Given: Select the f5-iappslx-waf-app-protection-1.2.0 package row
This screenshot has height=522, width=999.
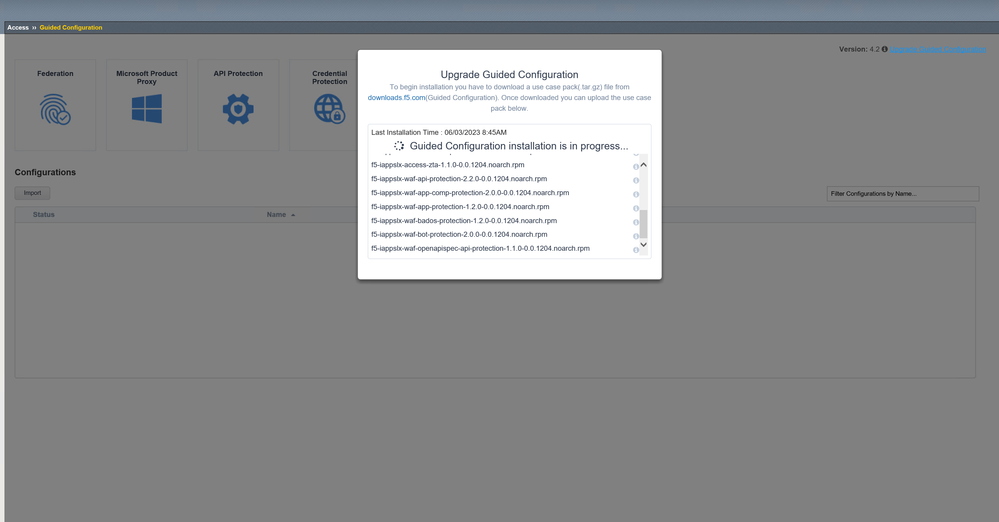Looking at the screenshot, I should click(x=460, y=207).
